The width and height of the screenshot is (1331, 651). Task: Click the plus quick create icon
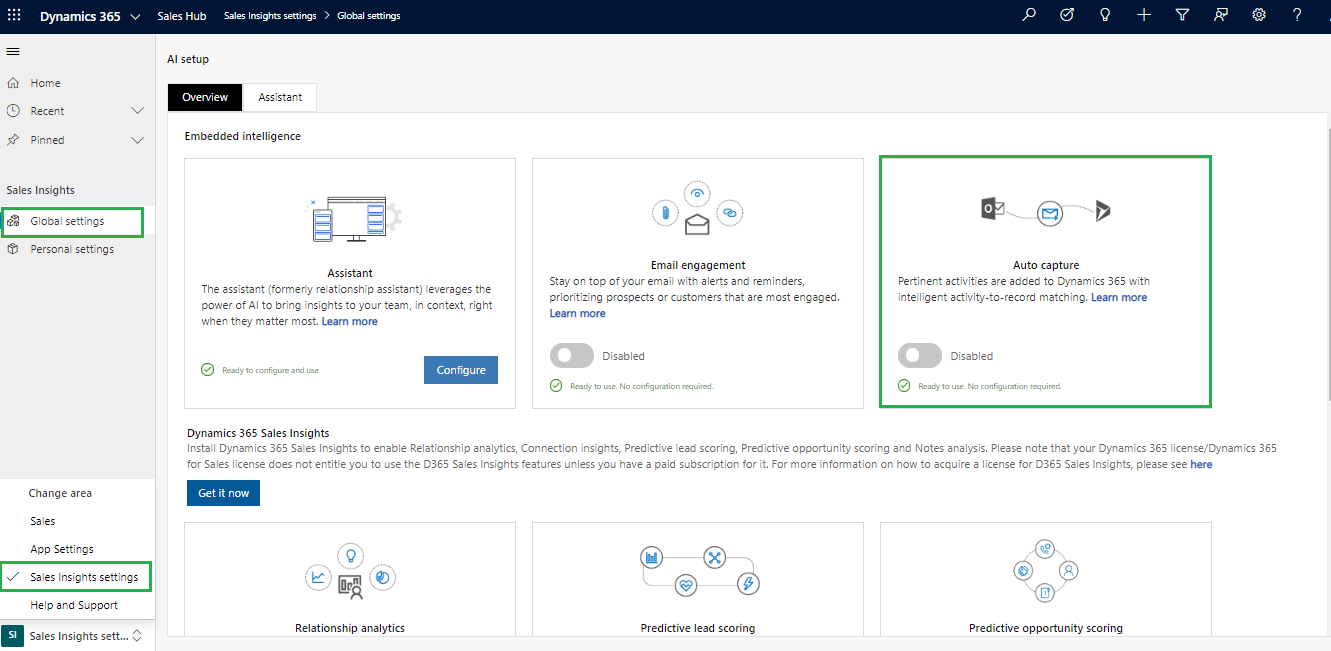(x=1144, y=15)
